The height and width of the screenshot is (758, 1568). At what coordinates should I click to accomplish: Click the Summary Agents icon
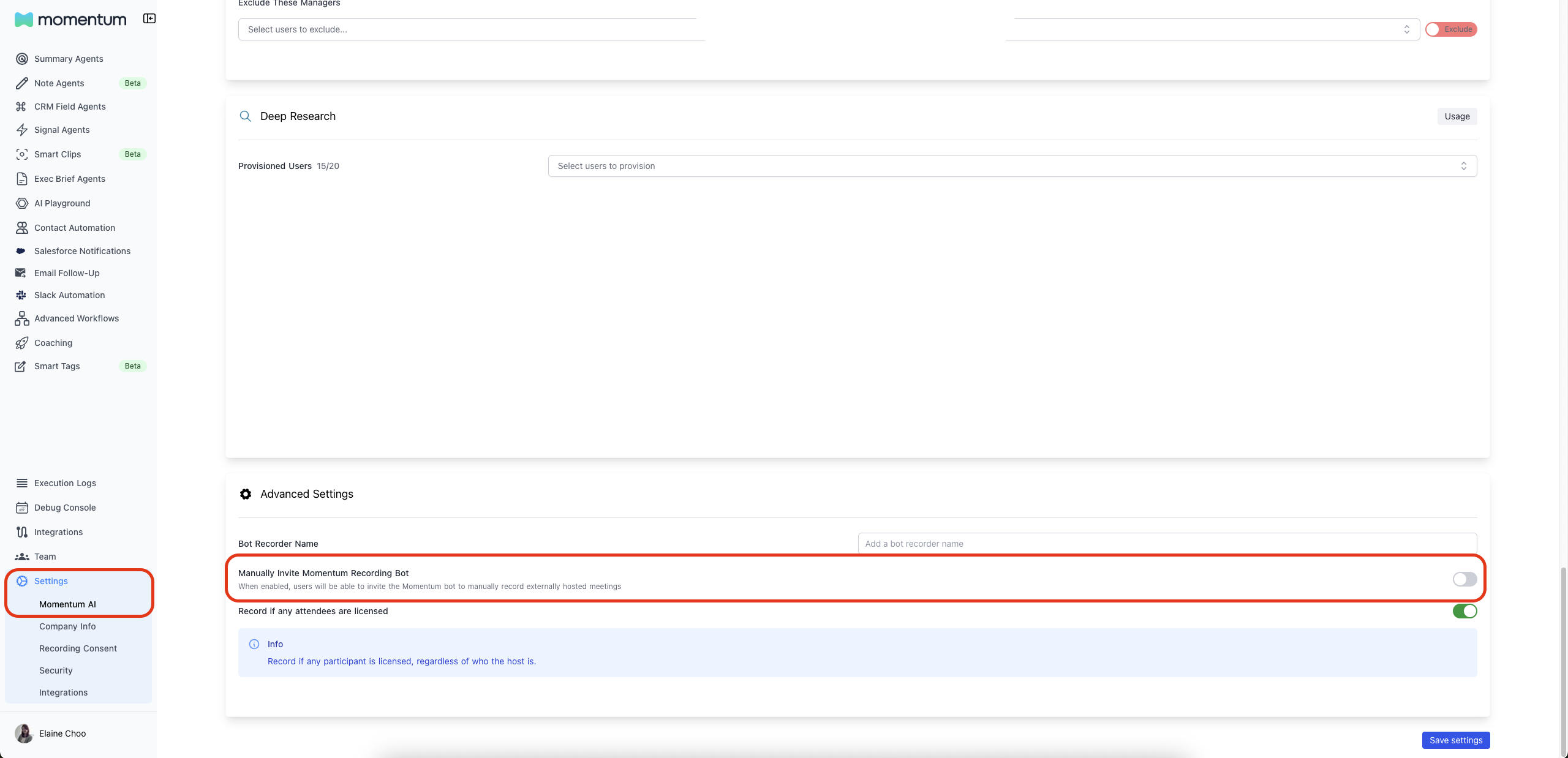click(x=22, y=59)
